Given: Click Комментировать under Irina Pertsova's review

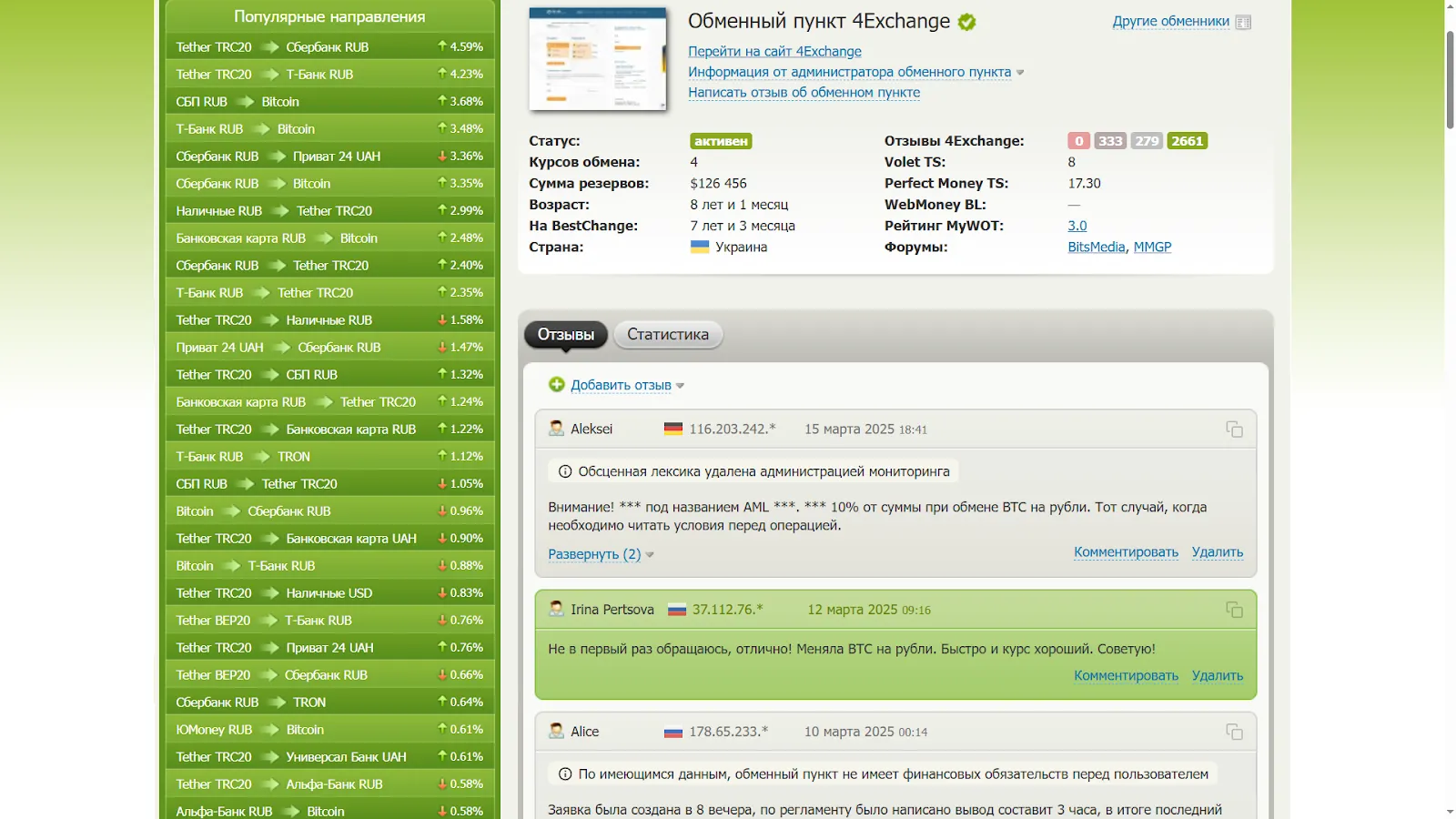Looking at the screenshot, I should (x=1126, y=675).
